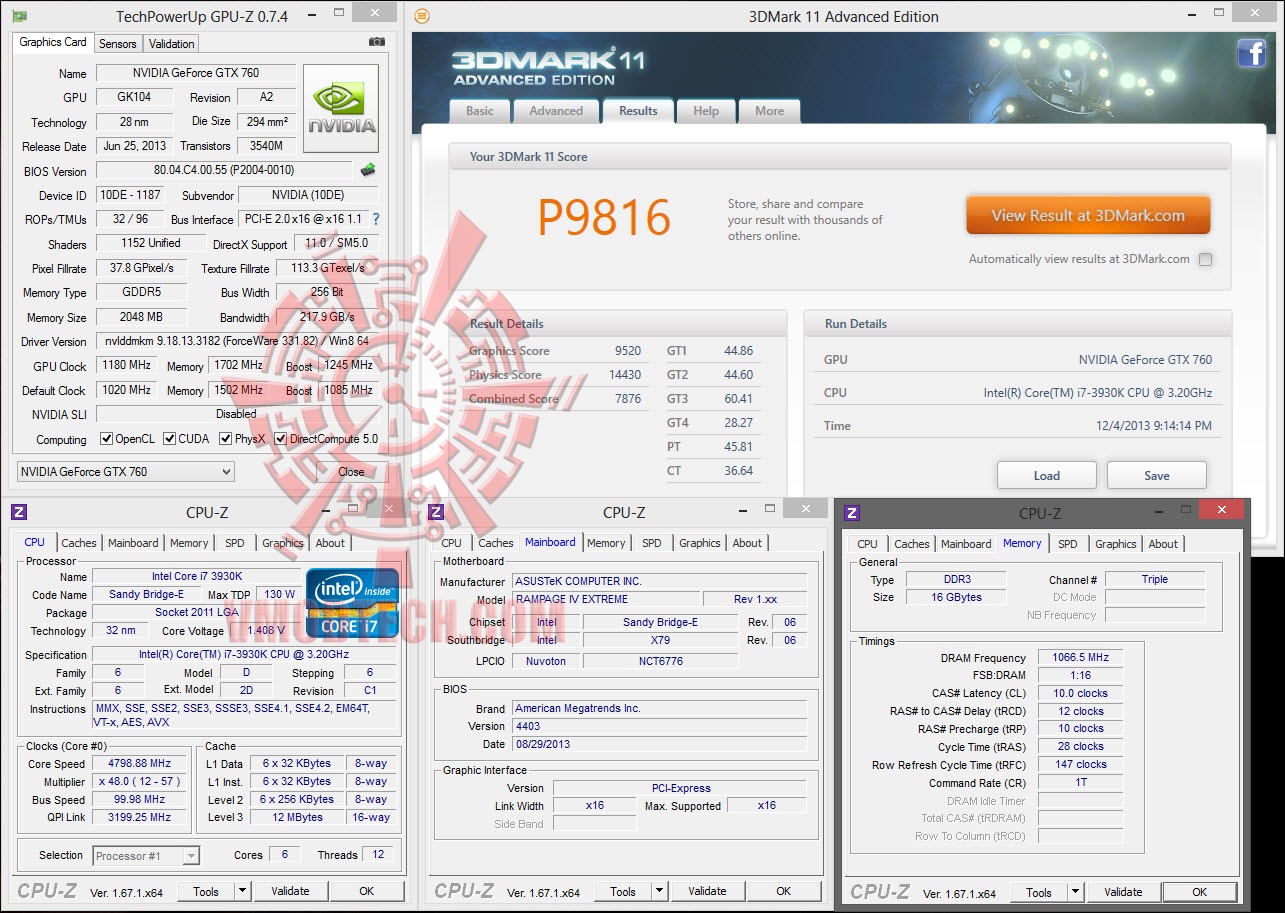The width and height of the screenshot is (1285, 913).
Task: Click Validate in the Mainboard CPU-Z window
Action: 708,891
